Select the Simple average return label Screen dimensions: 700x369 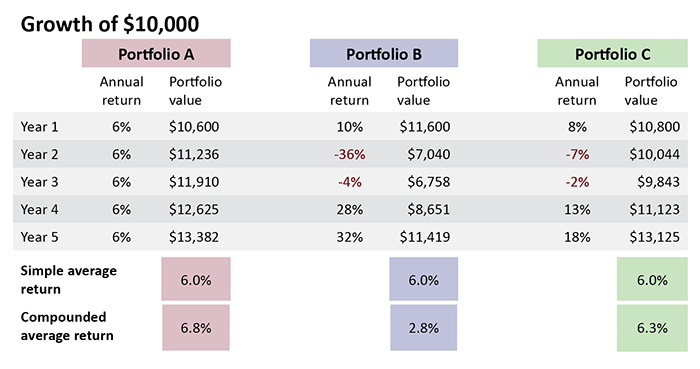69,280
